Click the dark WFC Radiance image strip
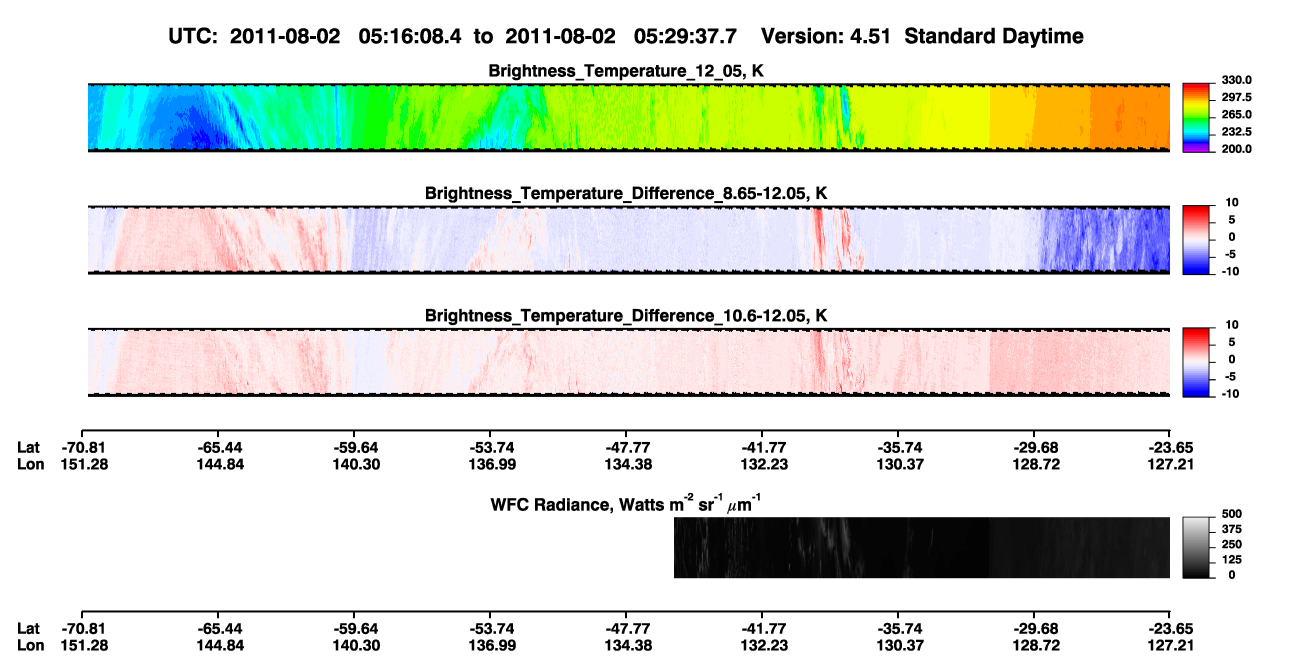 point(922,548)
